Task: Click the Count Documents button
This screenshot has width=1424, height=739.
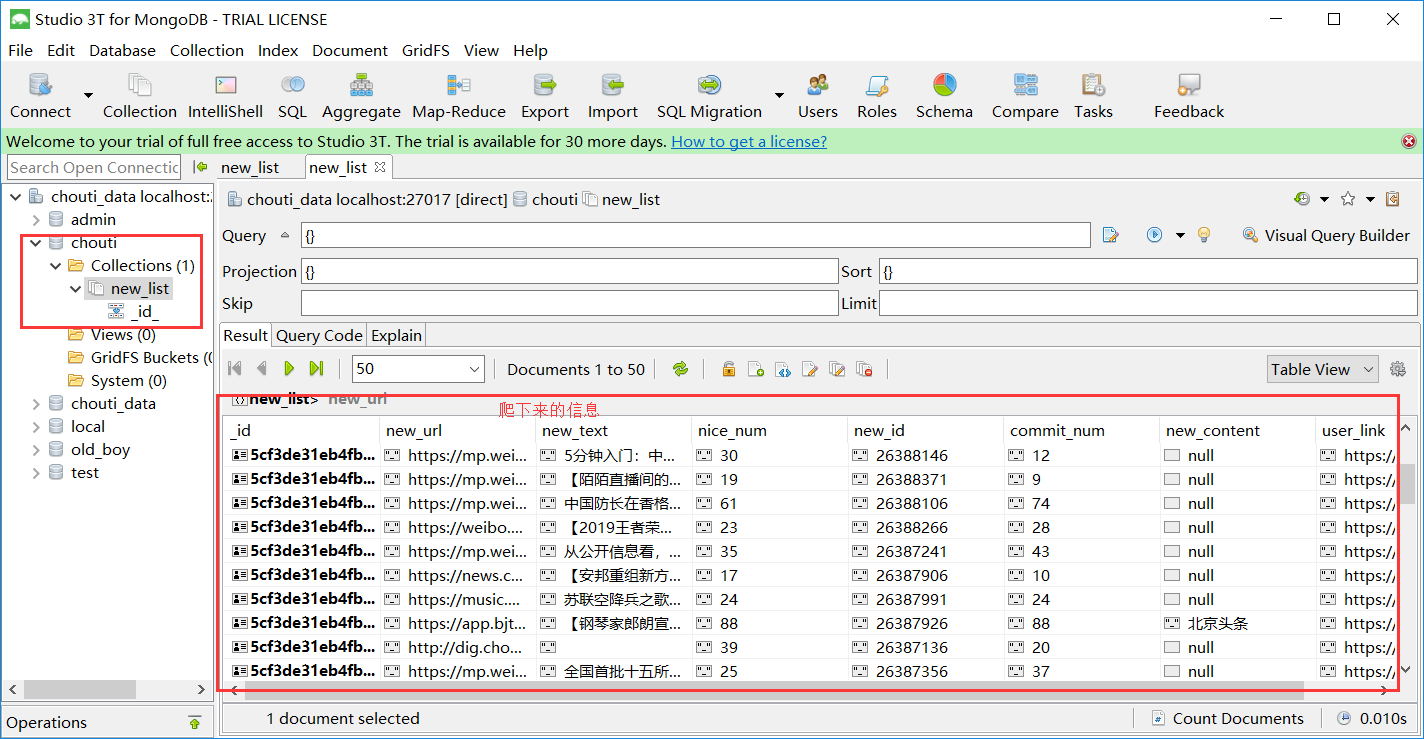Action: pyautogui.click(x=1228, y=718)
